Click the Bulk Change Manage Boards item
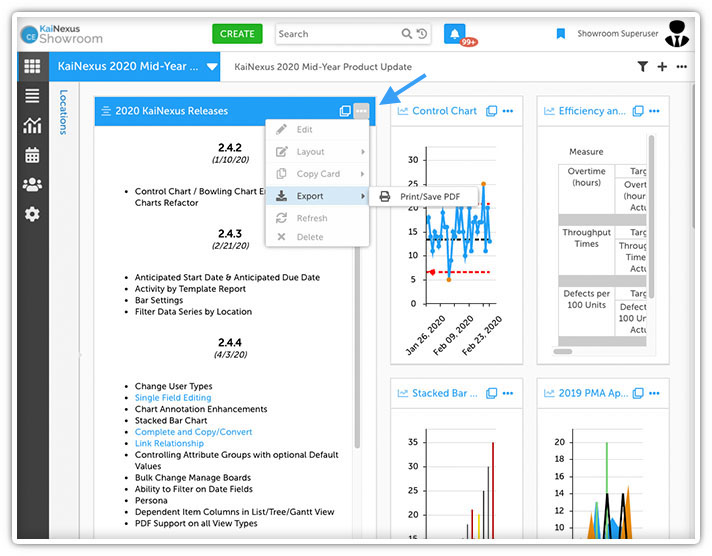The image size is (712, 556). (193, 478)
